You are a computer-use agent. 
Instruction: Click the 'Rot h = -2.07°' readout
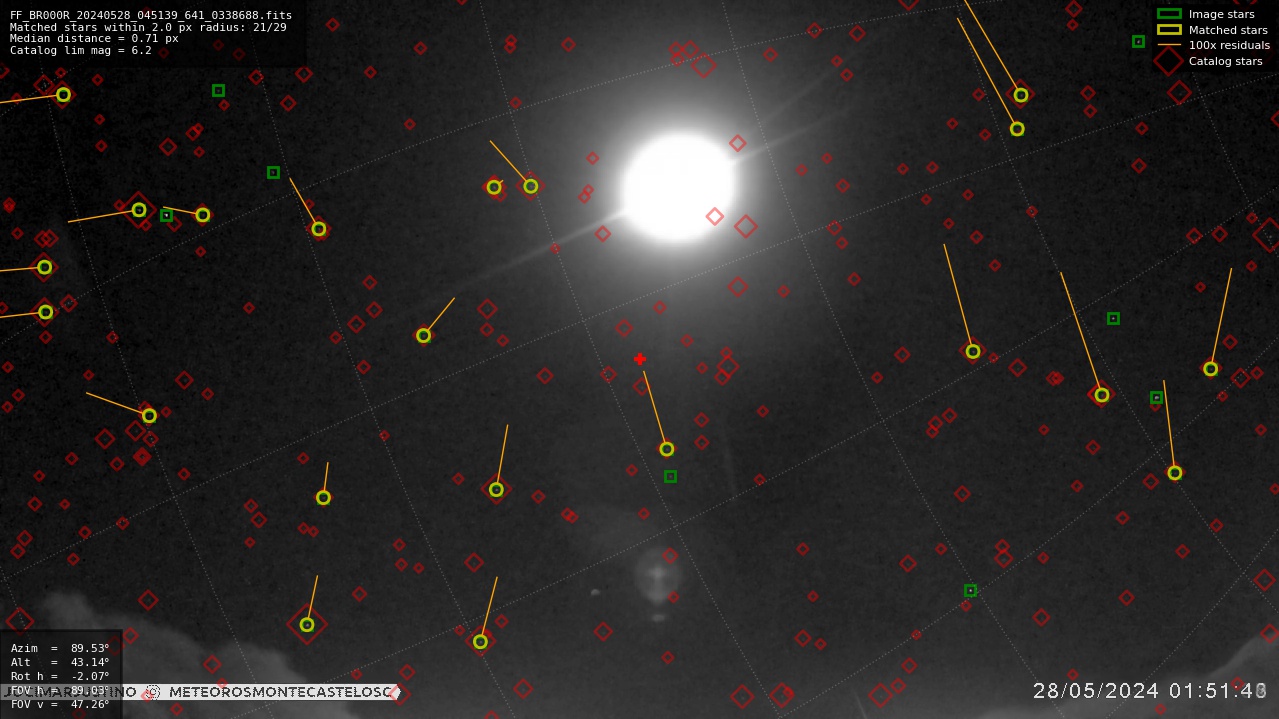[60, 676]
